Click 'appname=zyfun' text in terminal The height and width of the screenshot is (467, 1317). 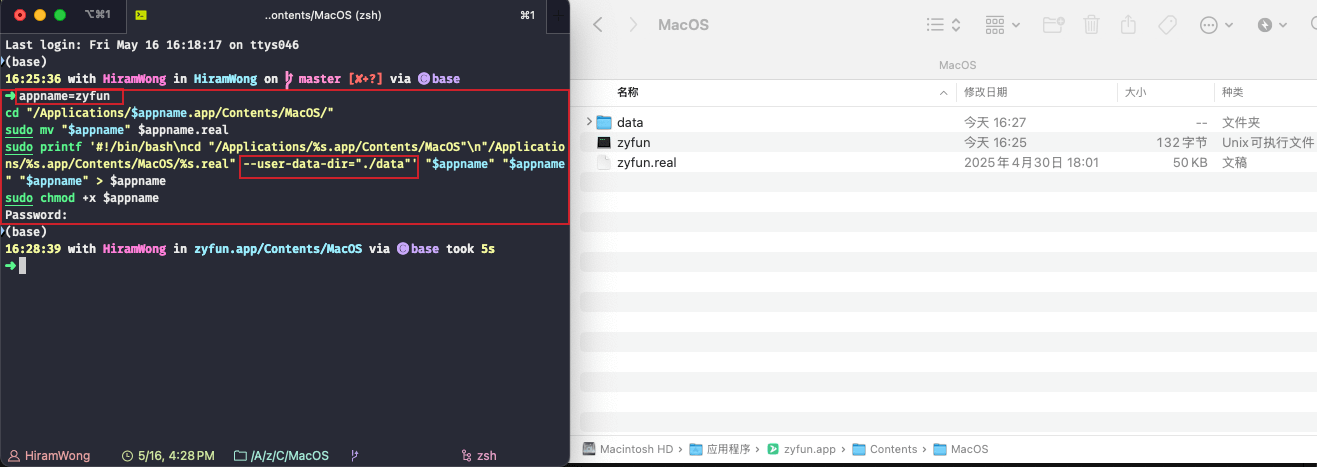[64, 96]
